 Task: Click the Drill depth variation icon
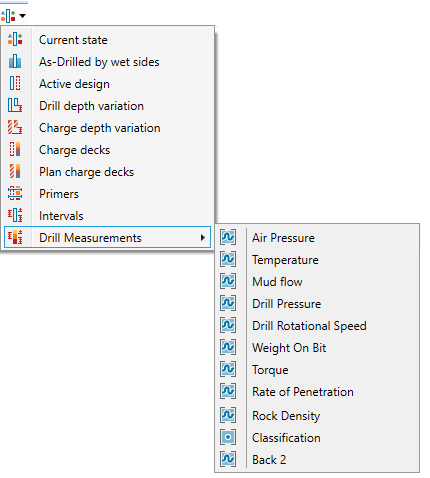point(15,105)
